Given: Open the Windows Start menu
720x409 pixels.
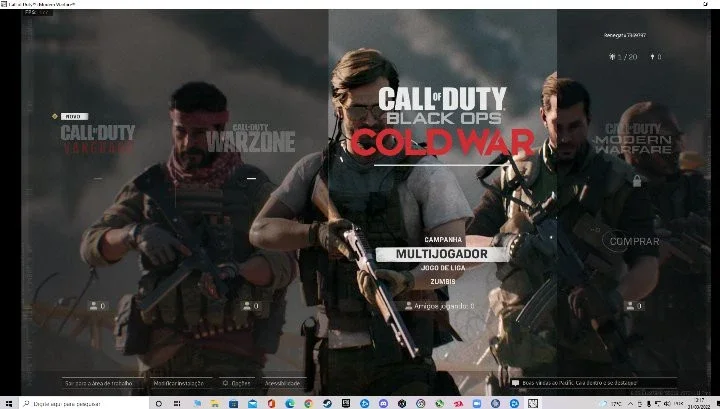Looking at the screenshot, I should (8, 403).
